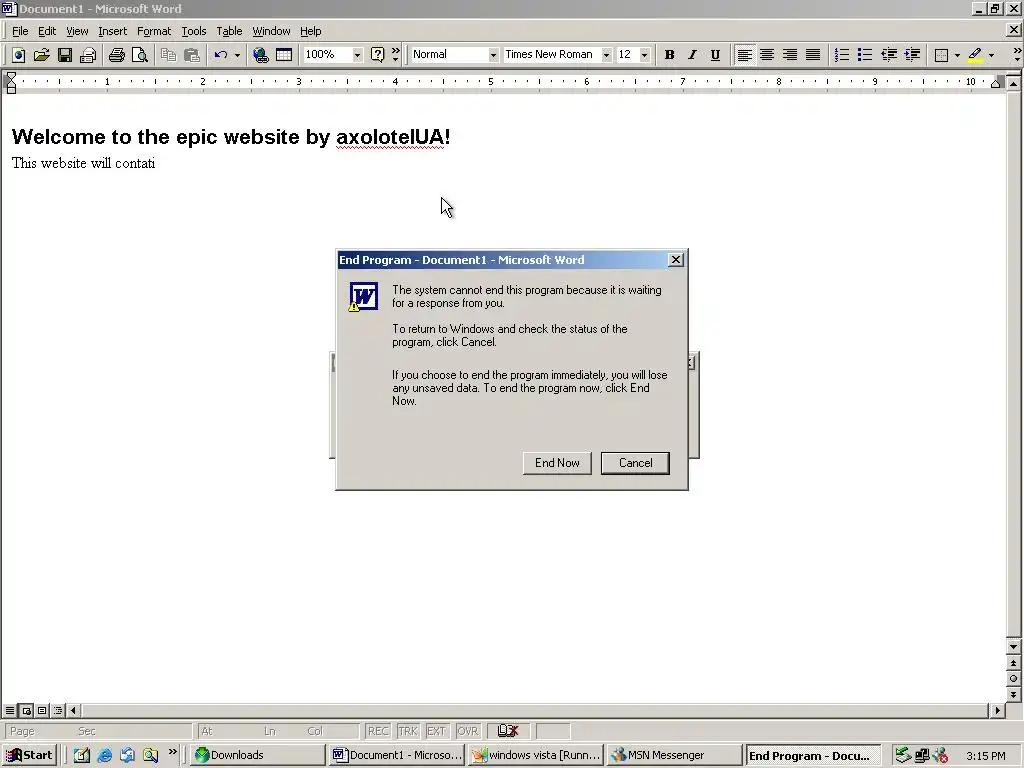Open the Edit menu
Image resolution: width=1024 pixels, height=768 pixels.
coord(46,31)
